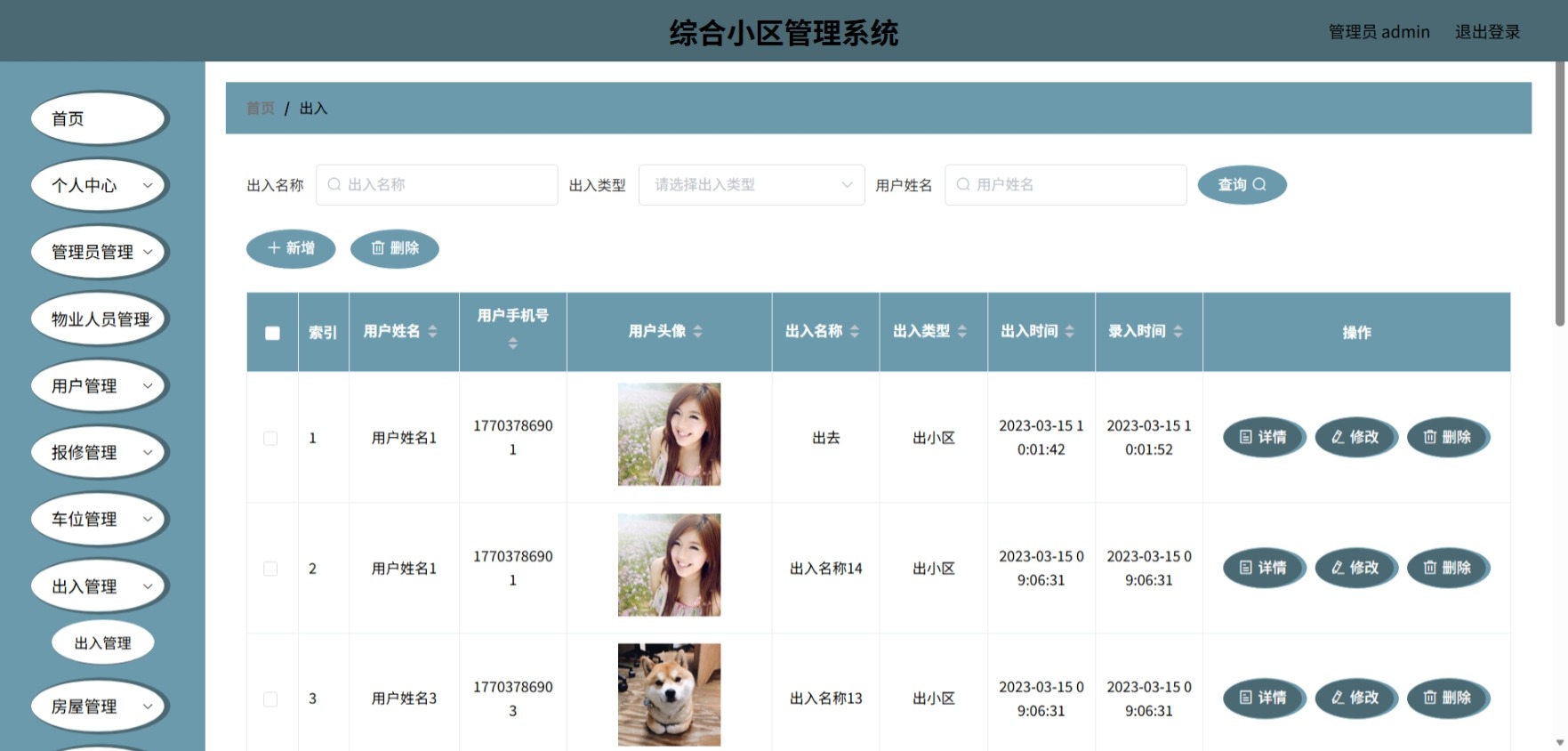Sort by 出入时间 column arrows
Screen dimensions: 1568x751
pyautogui.click(x=1070, y=331)
